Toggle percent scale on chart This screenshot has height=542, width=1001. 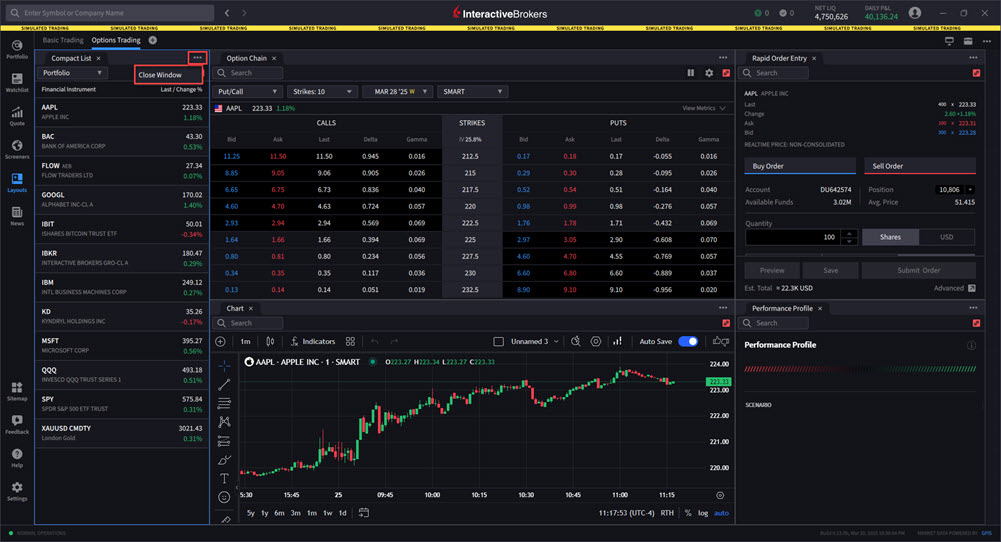click(x=688, y=513)
